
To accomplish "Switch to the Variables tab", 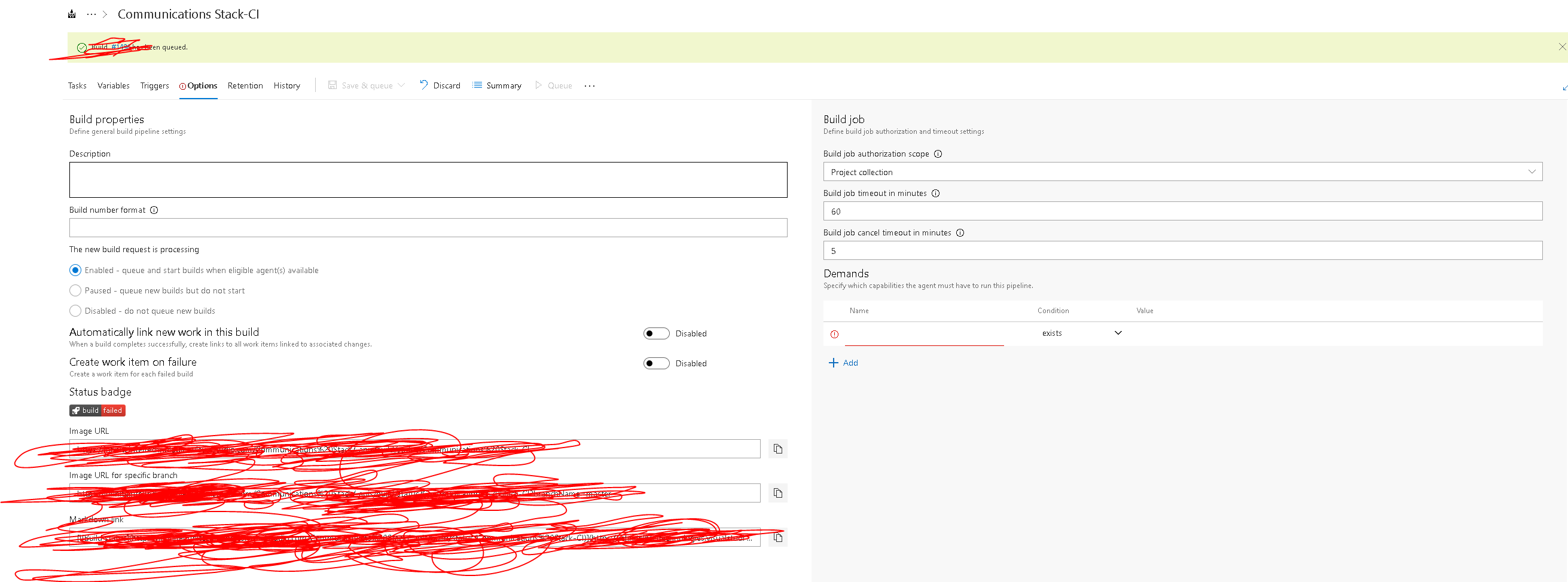I will pyautogui.click(x=113, y=86).
